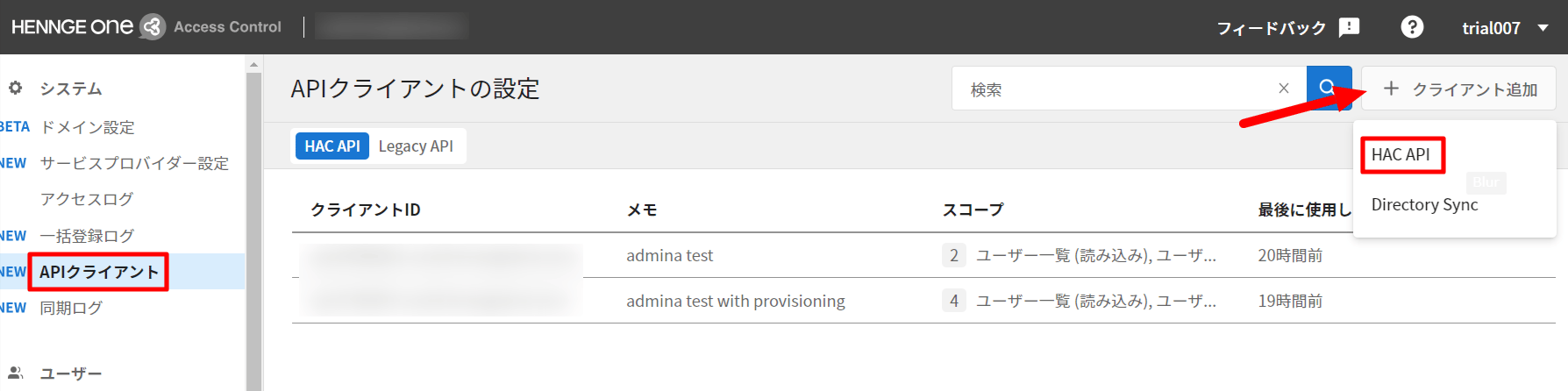This screenshot has height=391, width=1568.
Task: Open アクセスログ in sidebar
Action: [87, 199]
